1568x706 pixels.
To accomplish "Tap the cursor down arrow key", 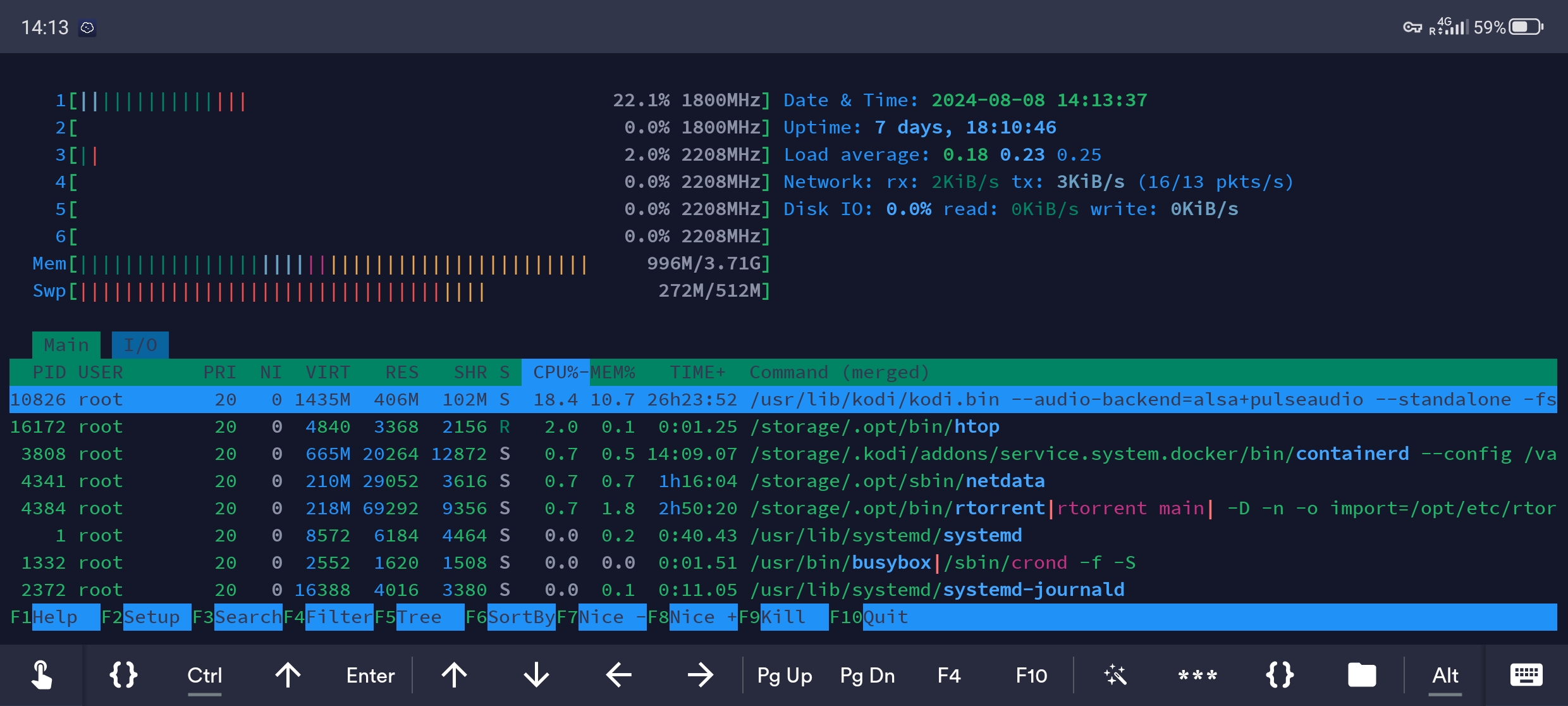I will tap(536, 675).
